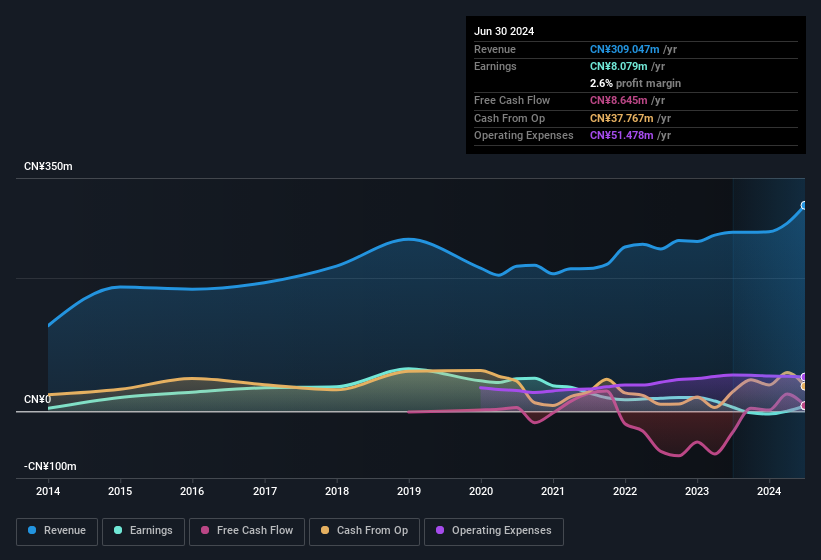Click the 2017 x-axis label
The height and width of the screenshot is (560, 821).
[x=265, y=491]
